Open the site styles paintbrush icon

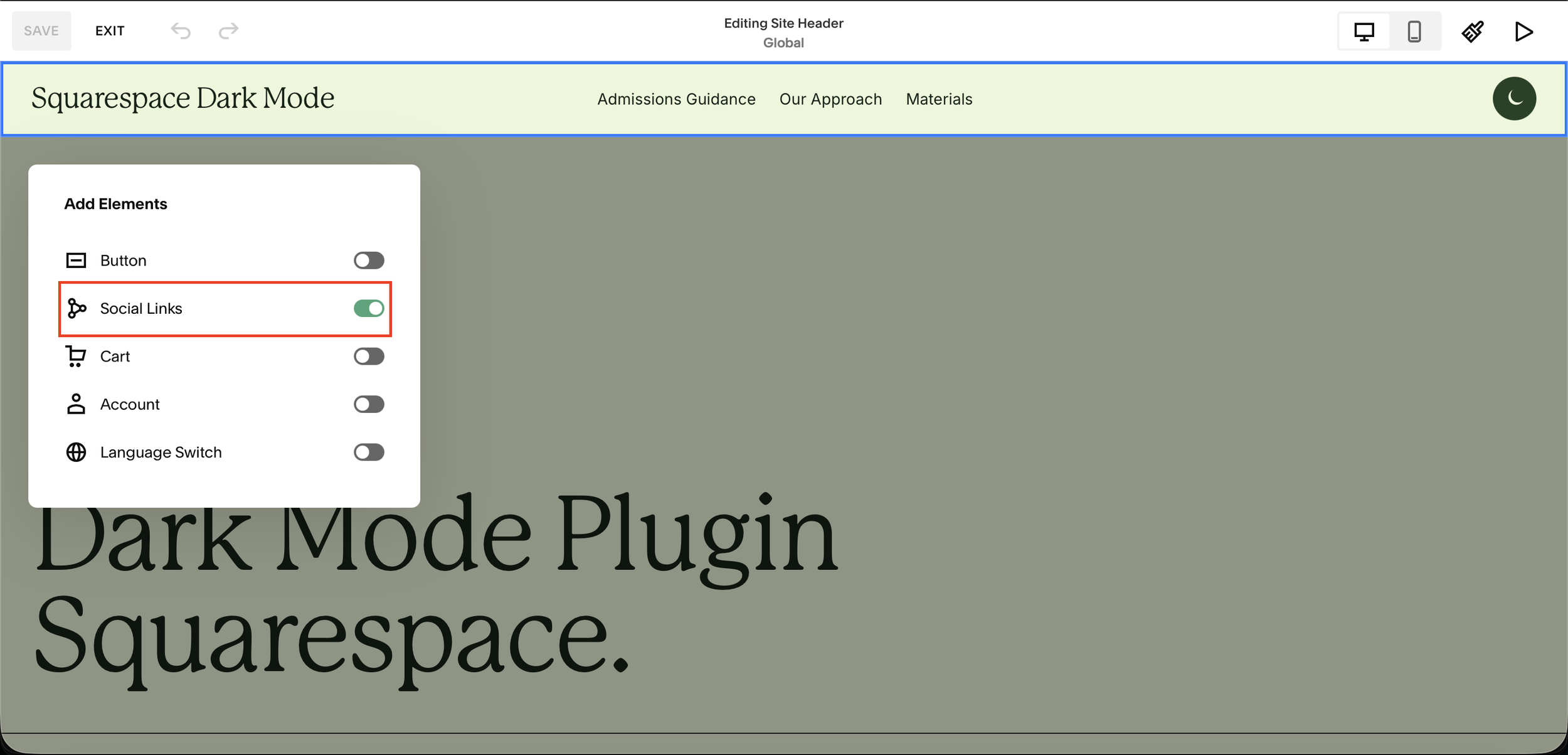pyautogui.click(x=1472, y=31)
